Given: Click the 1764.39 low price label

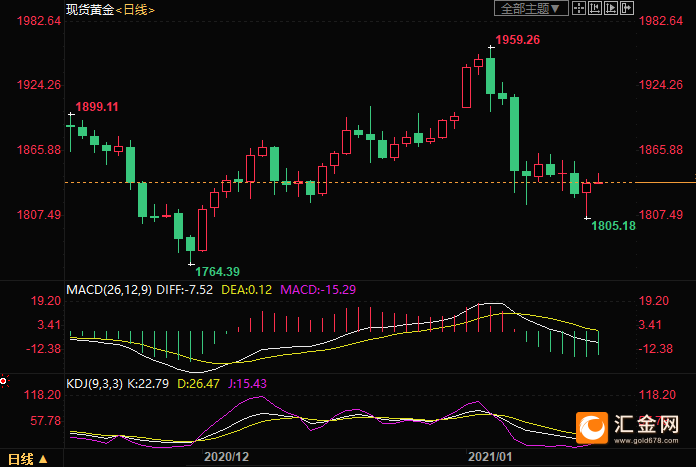Looking at the screenshot, I should point(218,272).
